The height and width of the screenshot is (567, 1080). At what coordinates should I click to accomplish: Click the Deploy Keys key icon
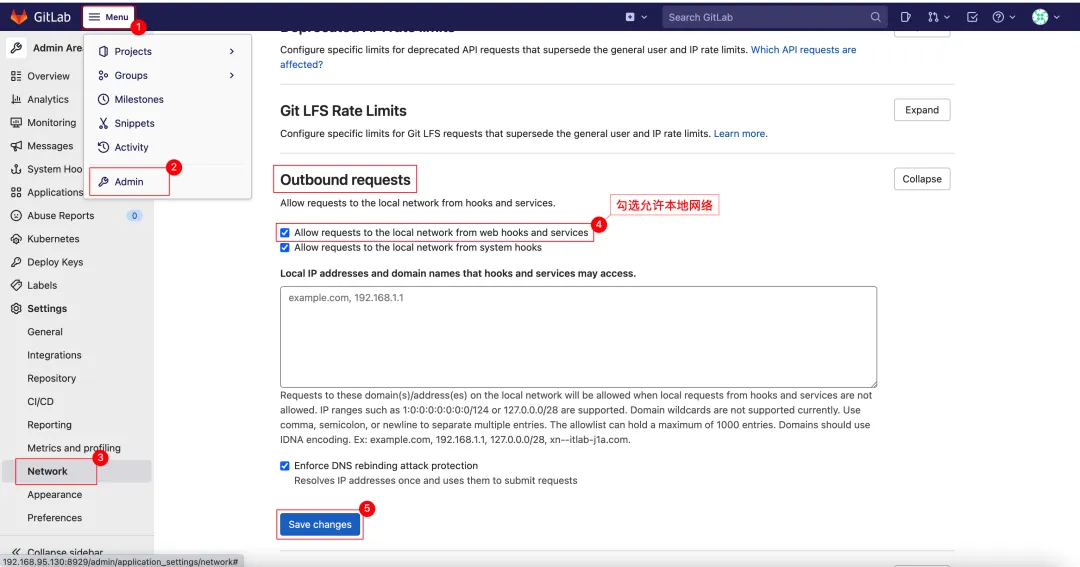(x=16, y=262)
